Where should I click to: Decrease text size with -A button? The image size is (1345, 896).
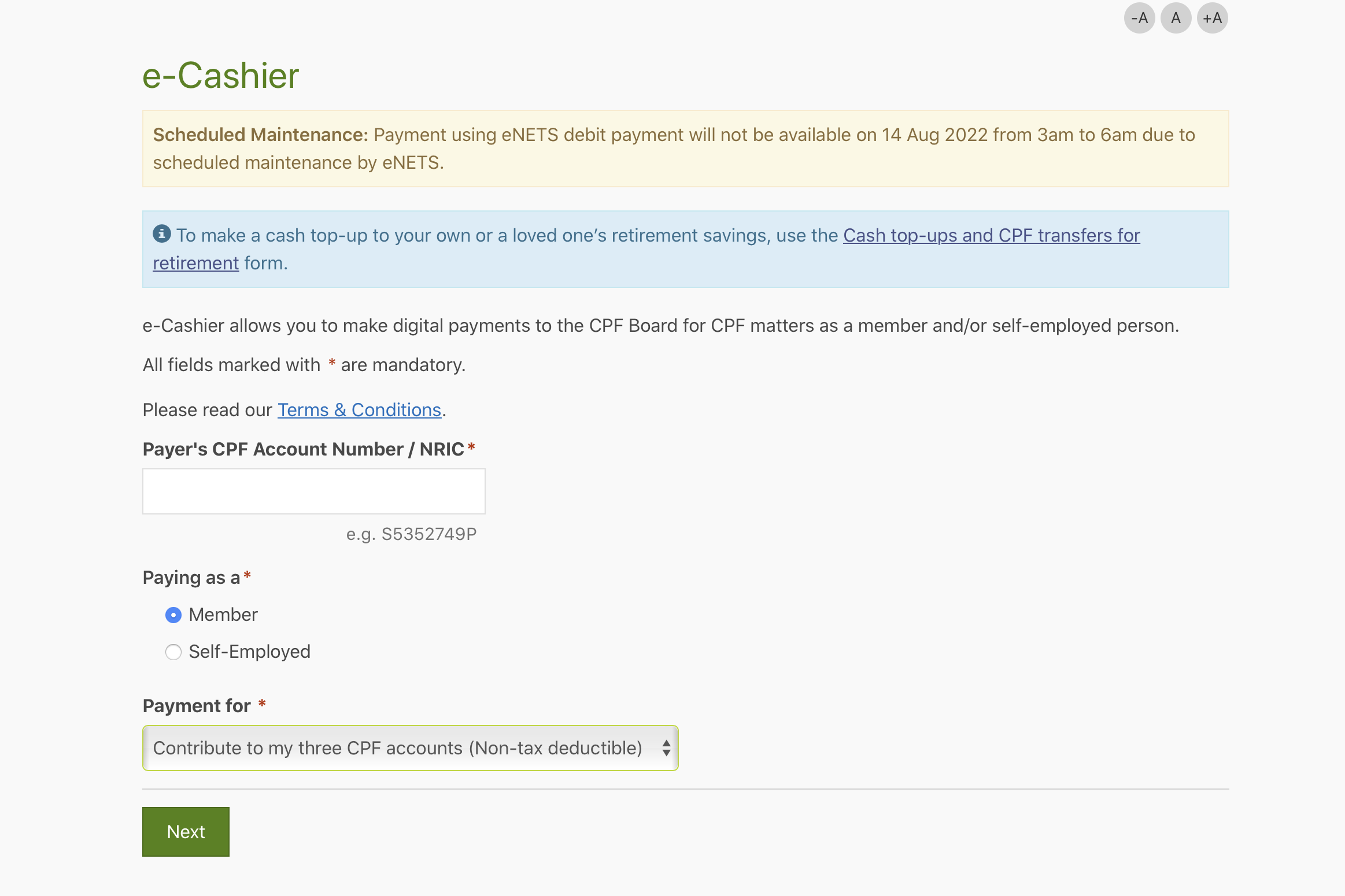(1139, 18)
